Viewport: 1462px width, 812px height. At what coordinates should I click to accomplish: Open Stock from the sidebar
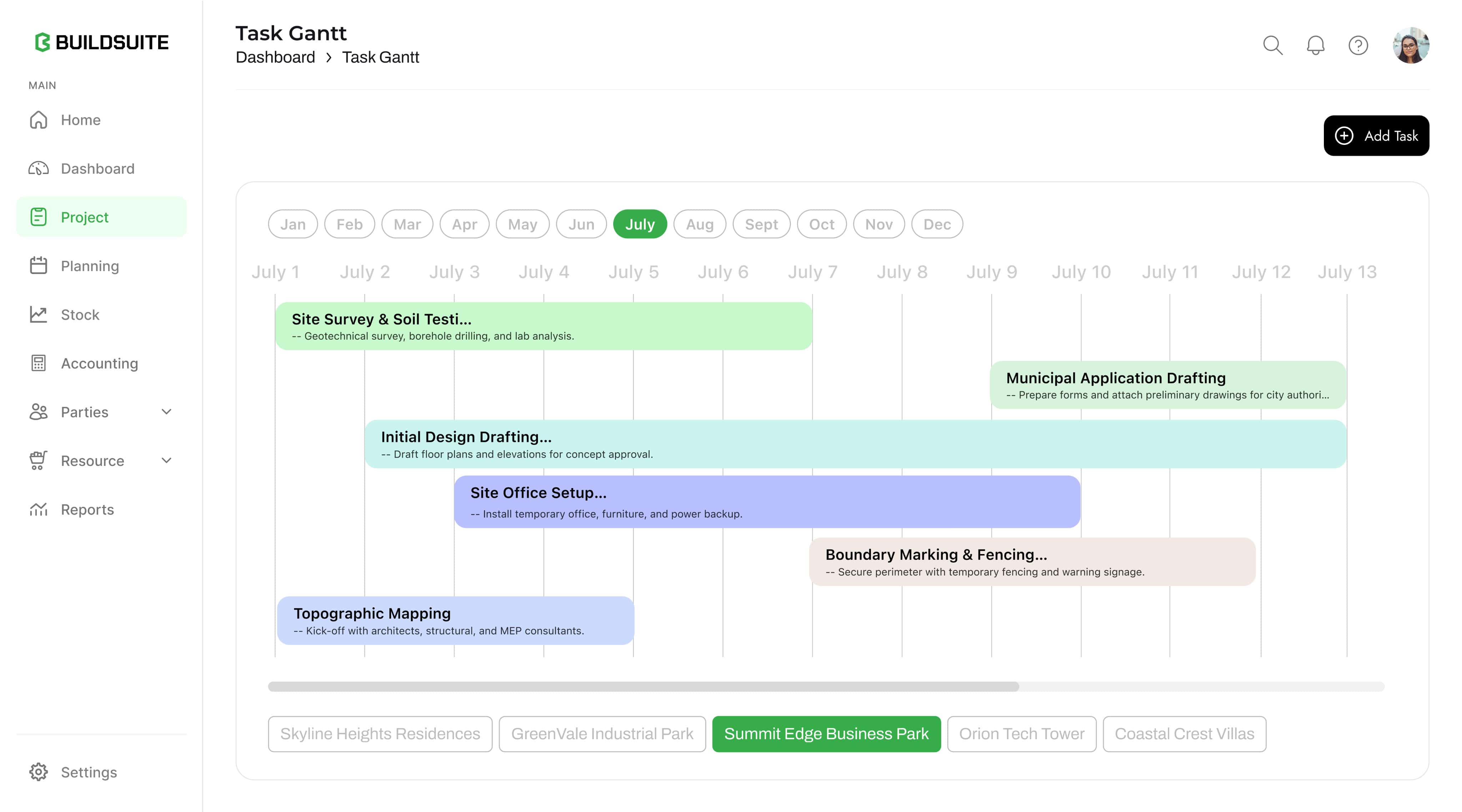pos(80,314)
